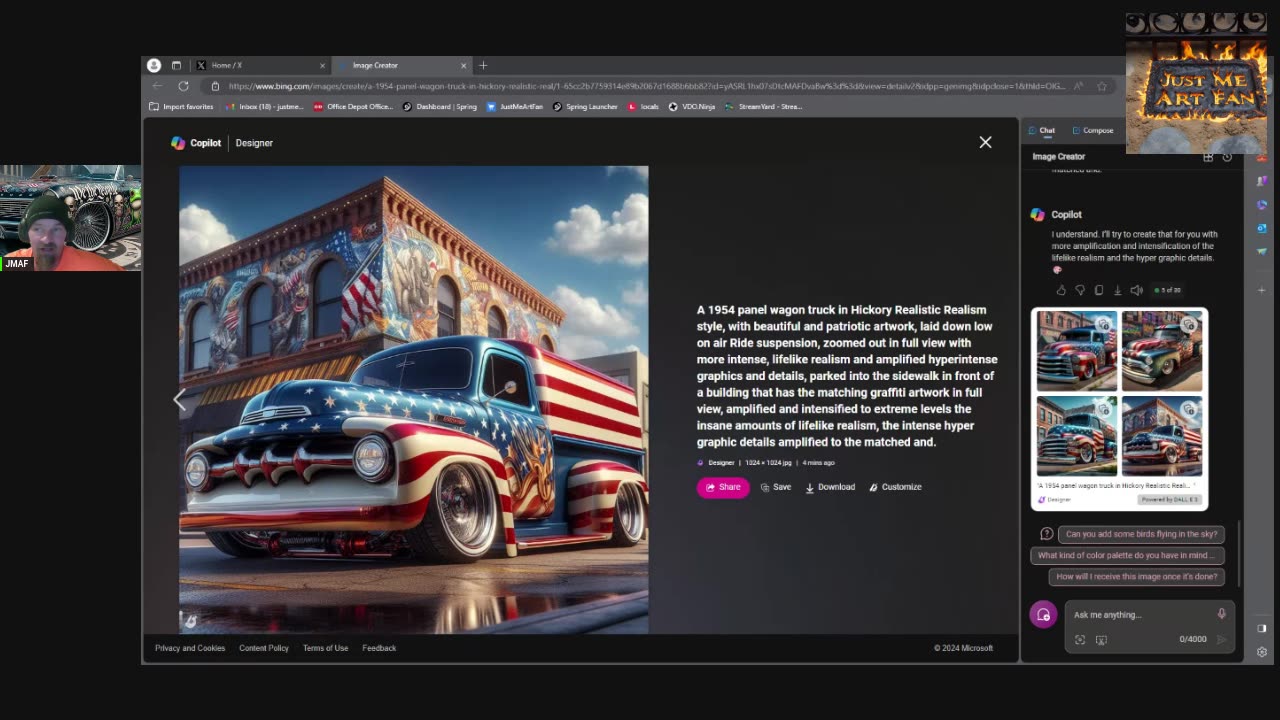Dislike the Copilot response with thumbs down
Viewport: 1280px width, 720px height.
(x=1080, y=290)
